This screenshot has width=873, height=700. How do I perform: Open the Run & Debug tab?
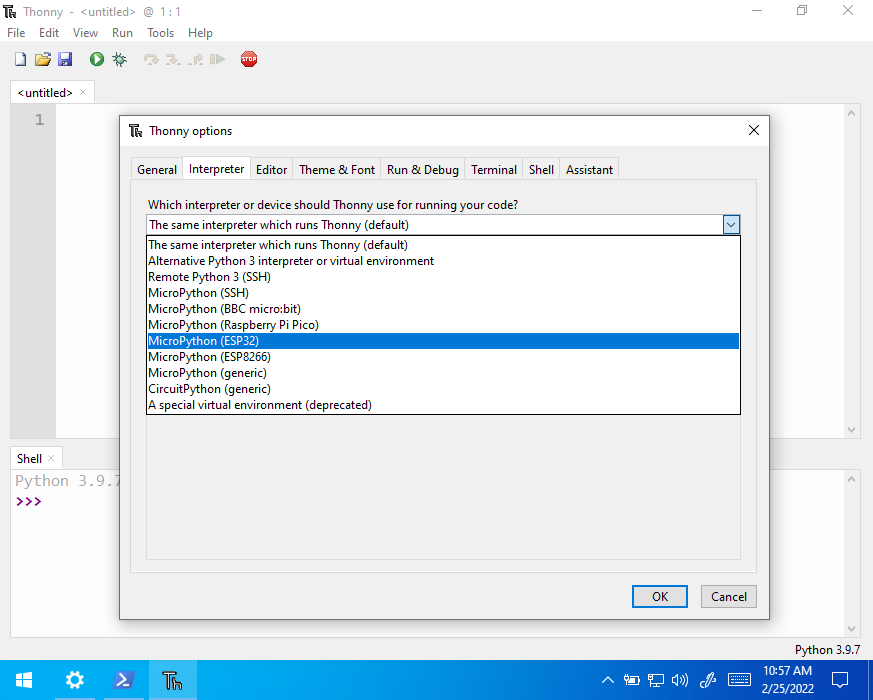[423, 169]
